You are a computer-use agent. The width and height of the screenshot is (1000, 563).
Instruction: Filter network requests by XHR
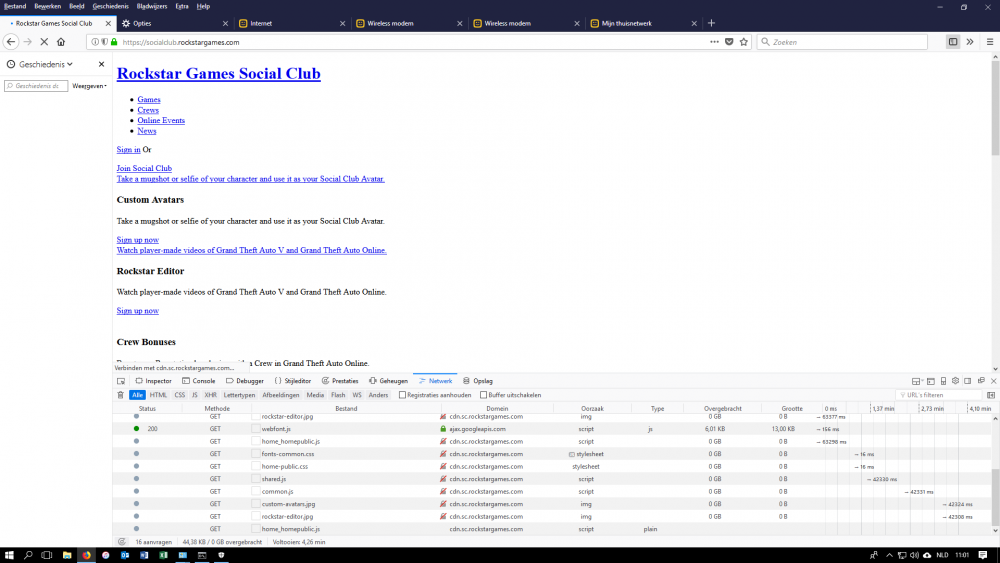point(210,395)
